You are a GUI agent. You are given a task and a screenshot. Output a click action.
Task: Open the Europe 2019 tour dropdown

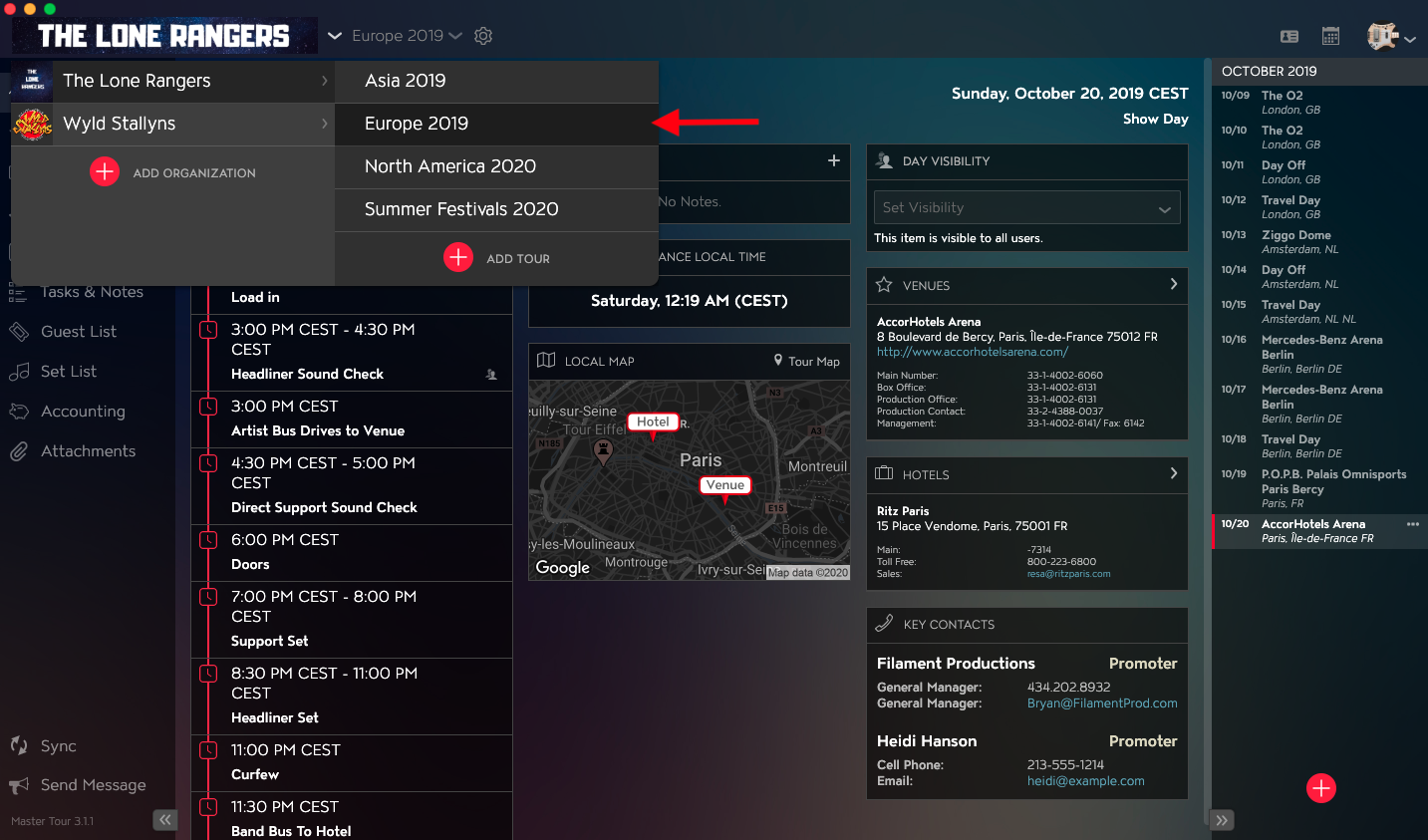point(407,36)
